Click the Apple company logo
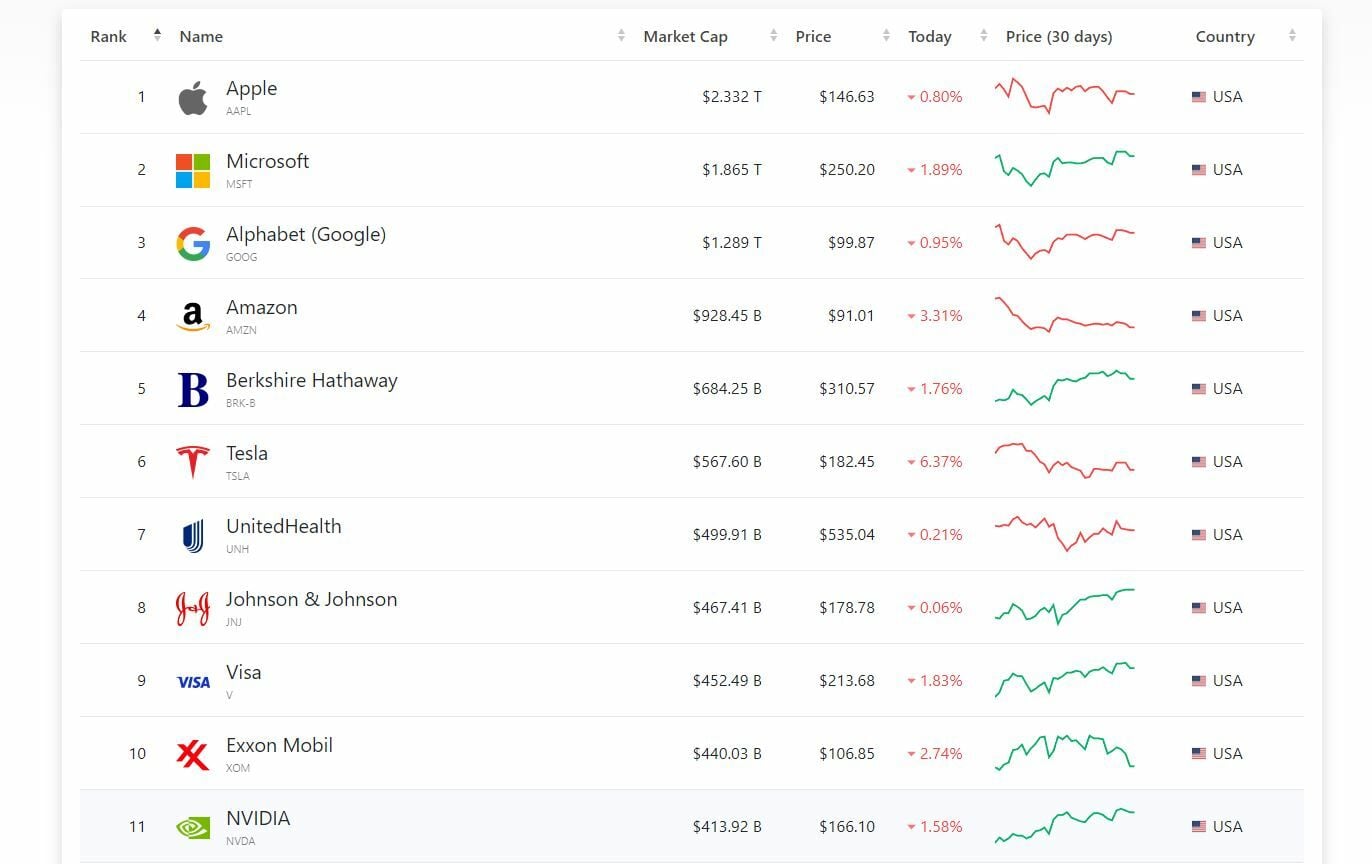The height and width of the screenshot is (864, 1372). pos(193,98)
